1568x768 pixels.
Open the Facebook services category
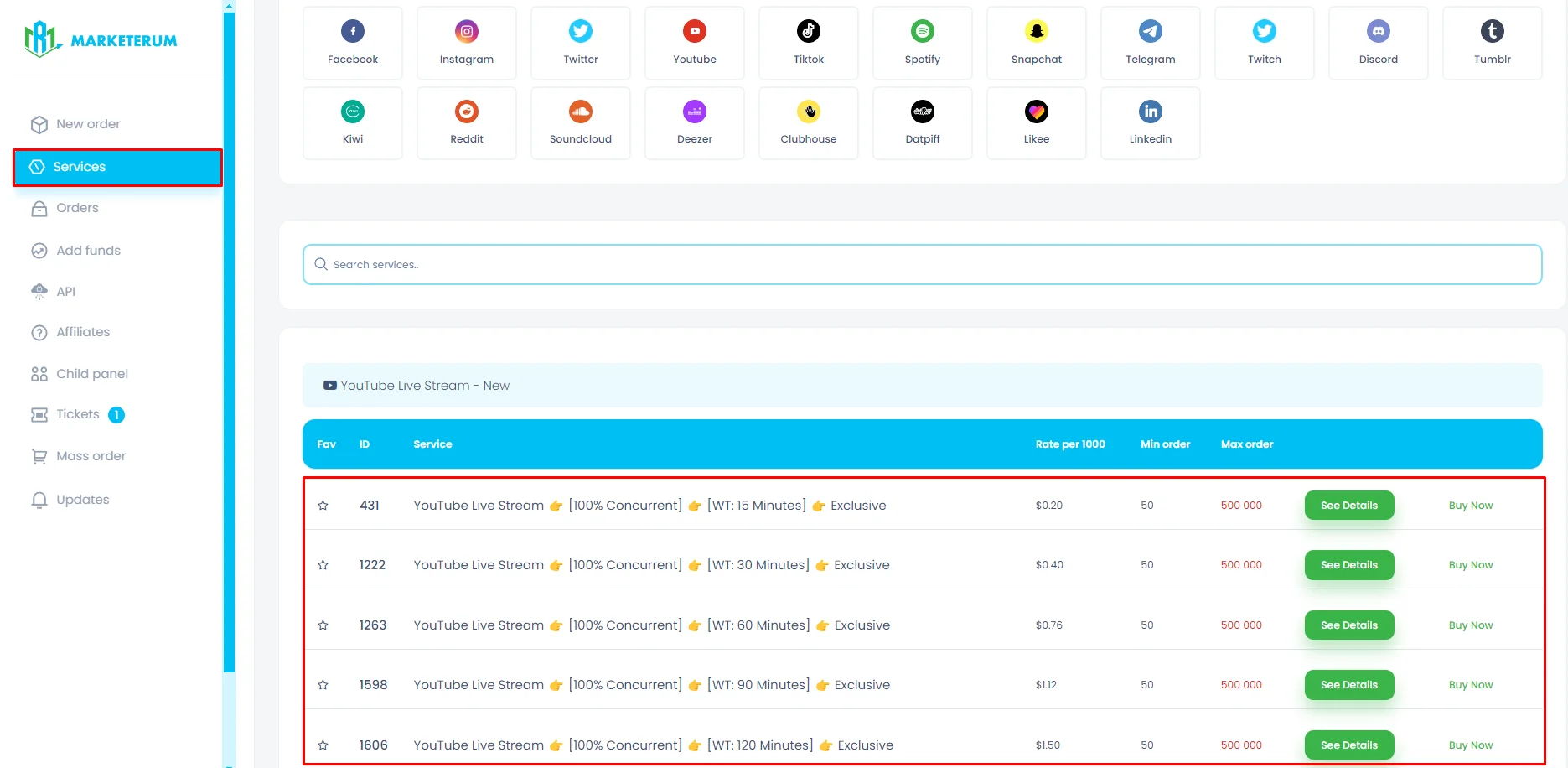pyautogui.click(x=353, y=43)
